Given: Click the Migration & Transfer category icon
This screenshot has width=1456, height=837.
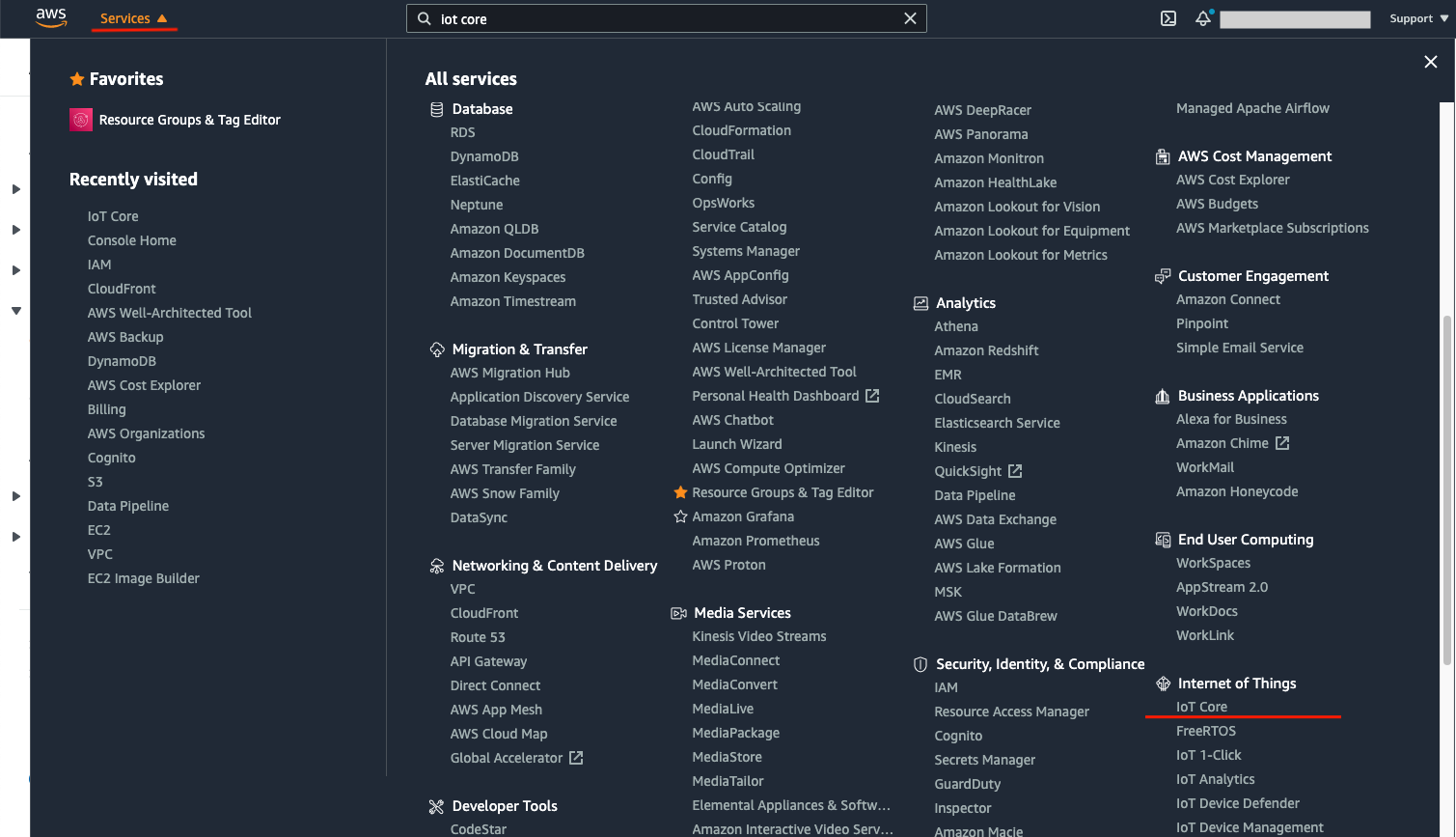Looking at the screenshot, I should [x=437, y=349].
